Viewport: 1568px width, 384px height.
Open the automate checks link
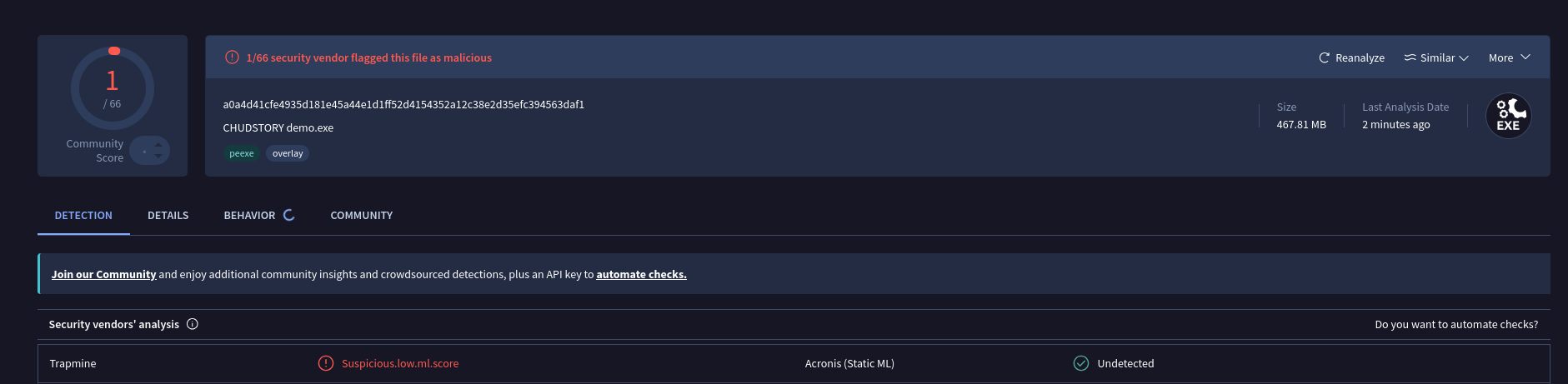(641, 274)
